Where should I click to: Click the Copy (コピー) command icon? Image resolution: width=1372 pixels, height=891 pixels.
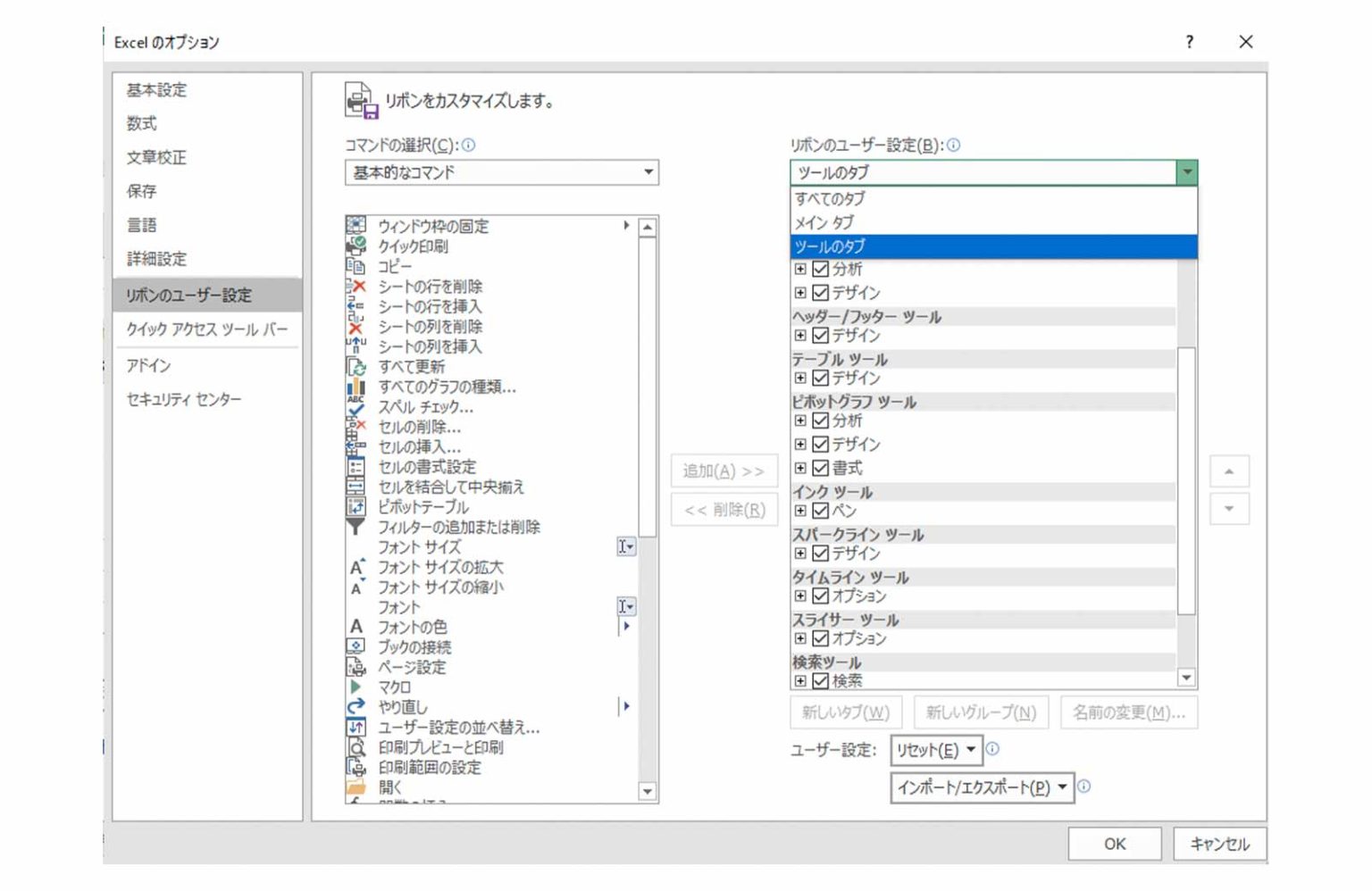356,266
